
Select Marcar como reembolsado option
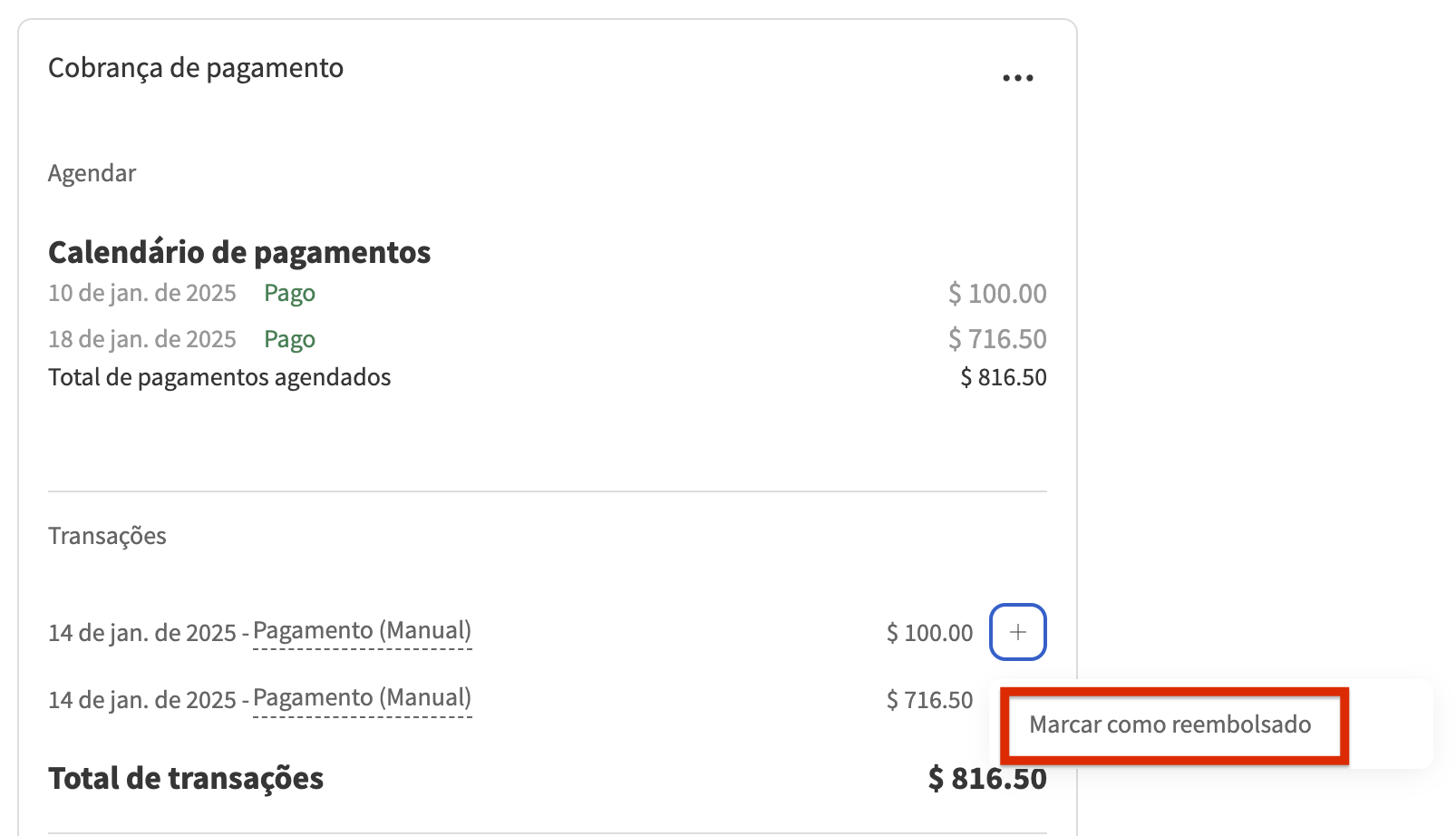[1170, 724]
